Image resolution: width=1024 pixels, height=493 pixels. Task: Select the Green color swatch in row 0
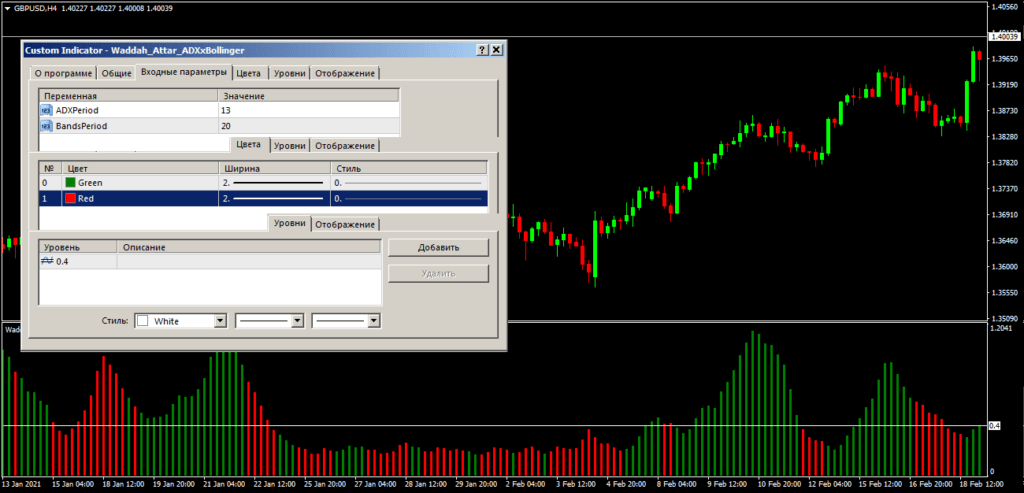[70, 183]
